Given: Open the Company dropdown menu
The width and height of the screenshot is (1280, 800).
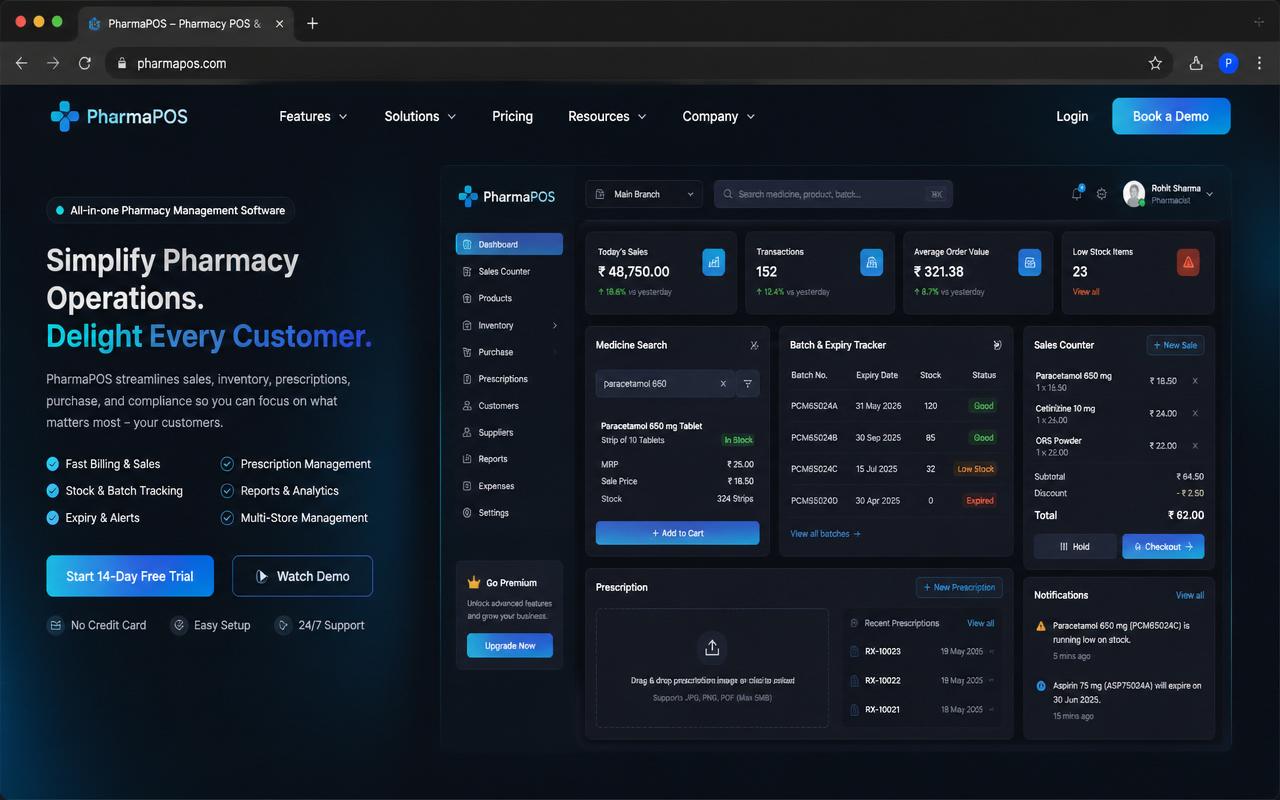Looking at the screenshot, I should click(719, 116).
